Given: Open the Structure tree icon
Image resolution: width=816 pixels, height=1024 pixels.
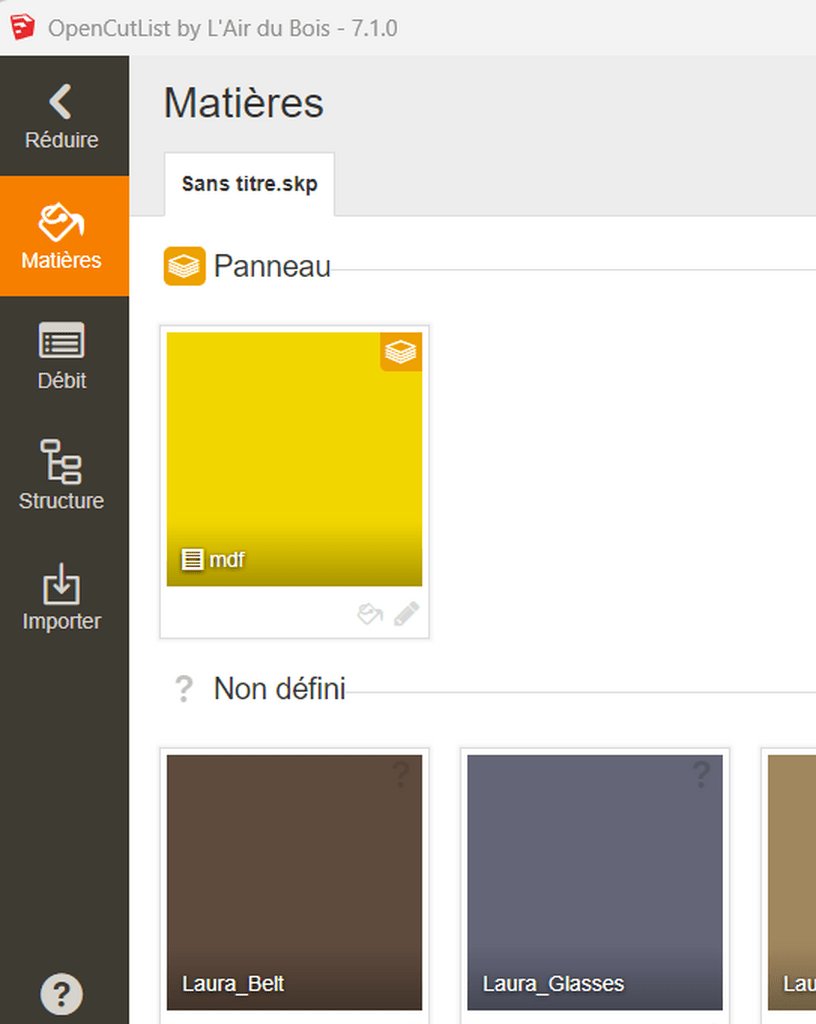Looking at the screenshot, I should [62, 462].
